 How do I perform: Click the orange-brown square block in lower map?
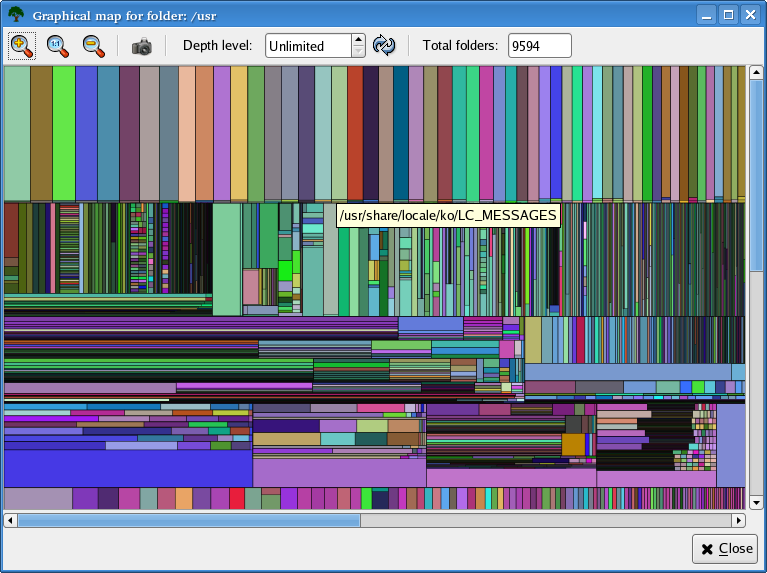coord(573,444)
